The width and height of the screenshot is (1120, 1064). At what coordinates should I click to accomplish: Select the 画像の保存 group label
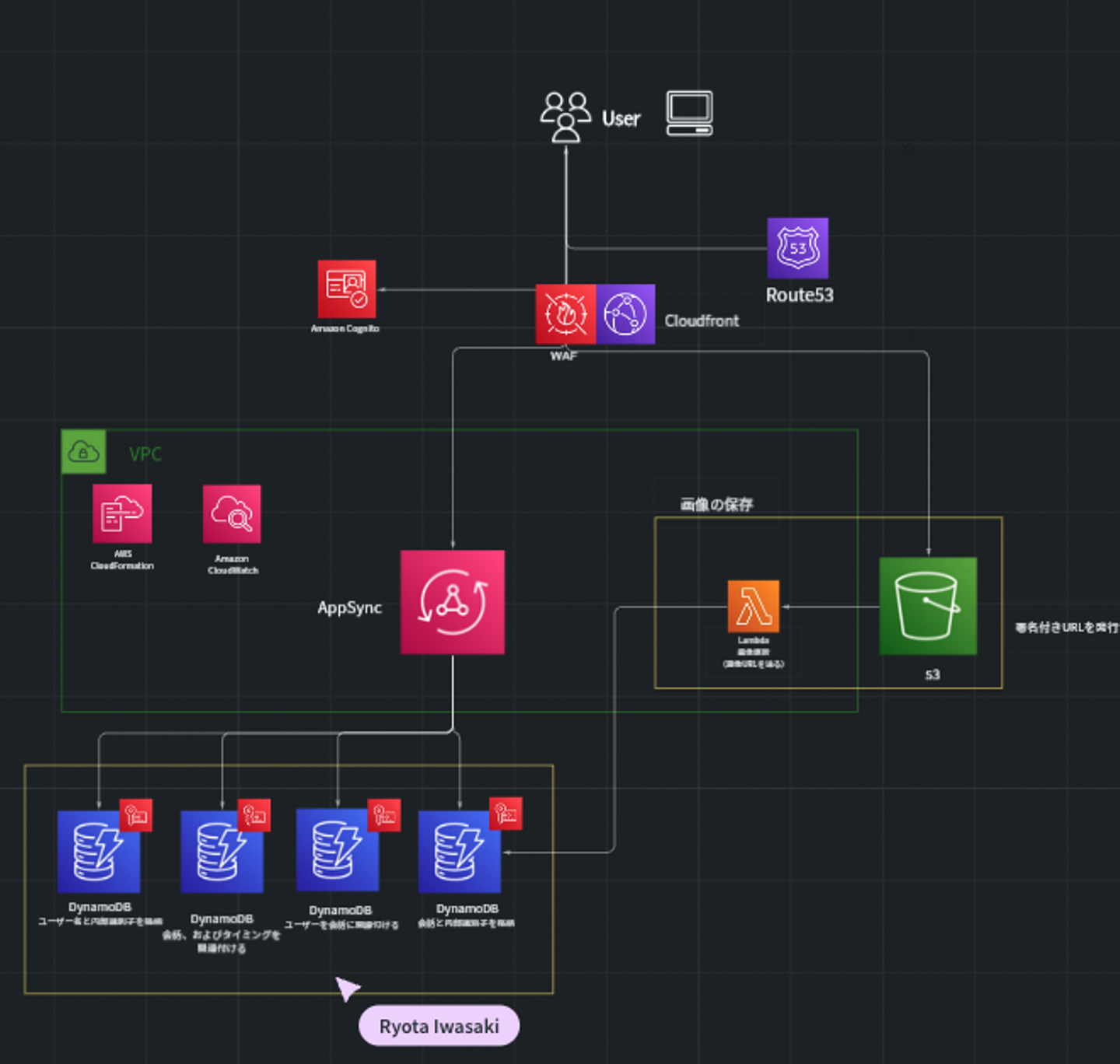716,504
